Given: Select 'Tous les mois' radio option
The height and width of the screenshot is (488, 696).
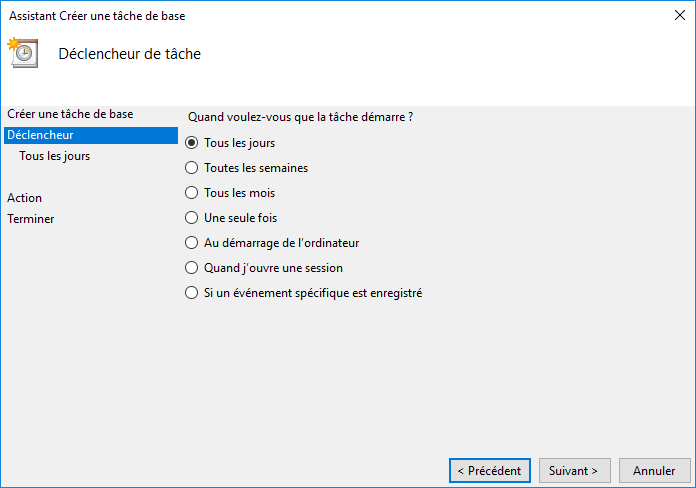Looking at the screenshot, I should [192, 193].
